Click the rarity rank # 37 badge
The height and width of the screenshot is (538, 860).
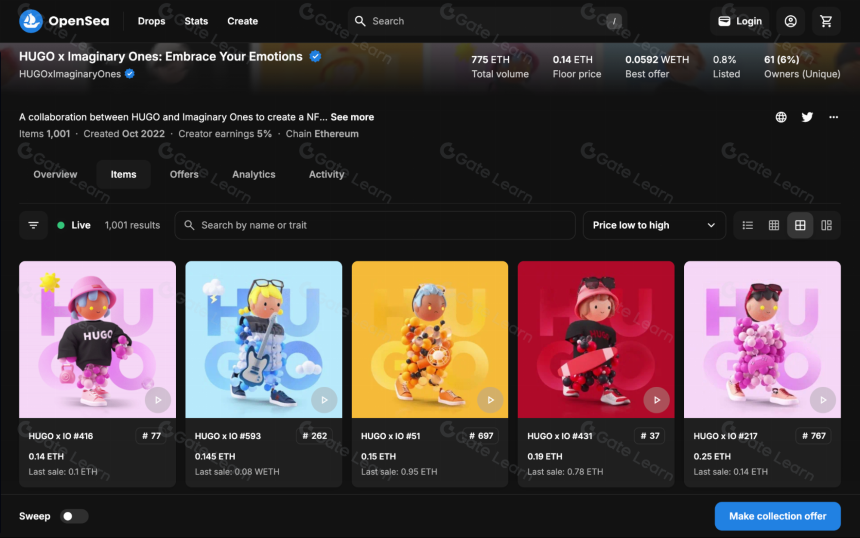pyautogui.click(x=650, y=436)
